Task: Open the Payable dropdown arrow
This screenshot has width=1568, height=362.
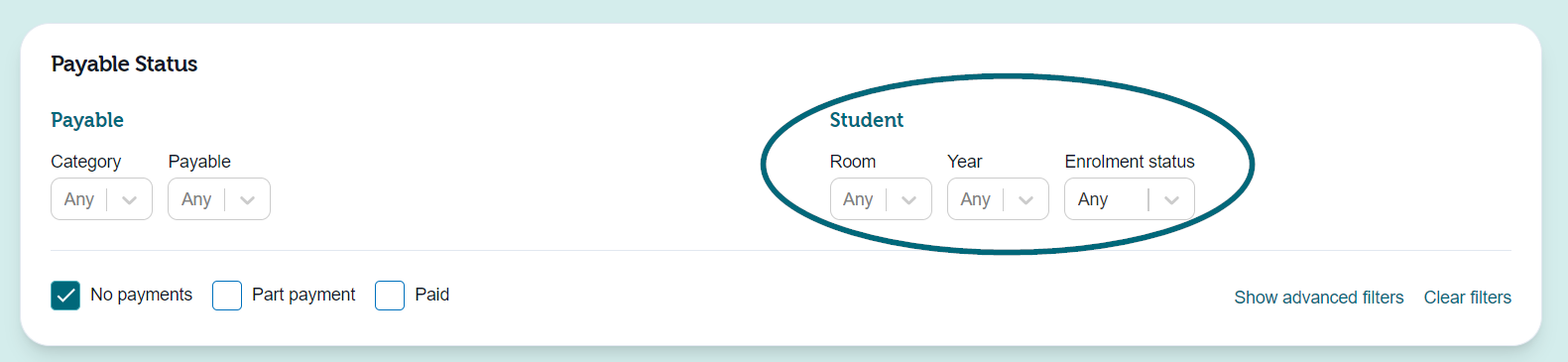Action: click(x=247, y=199)
